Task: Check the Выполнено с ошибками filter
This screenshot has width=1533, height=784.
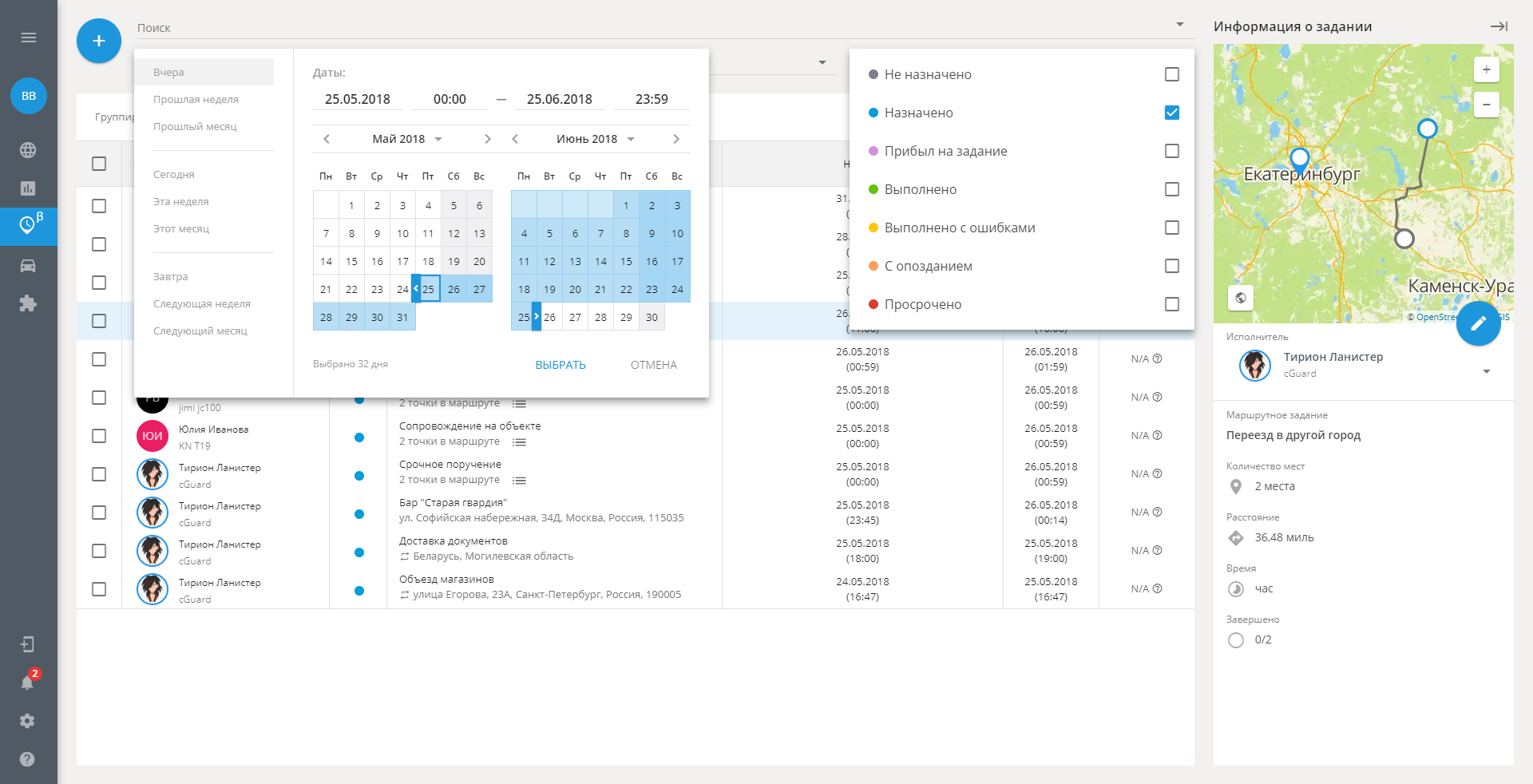Action: [x=1172, y=228]
